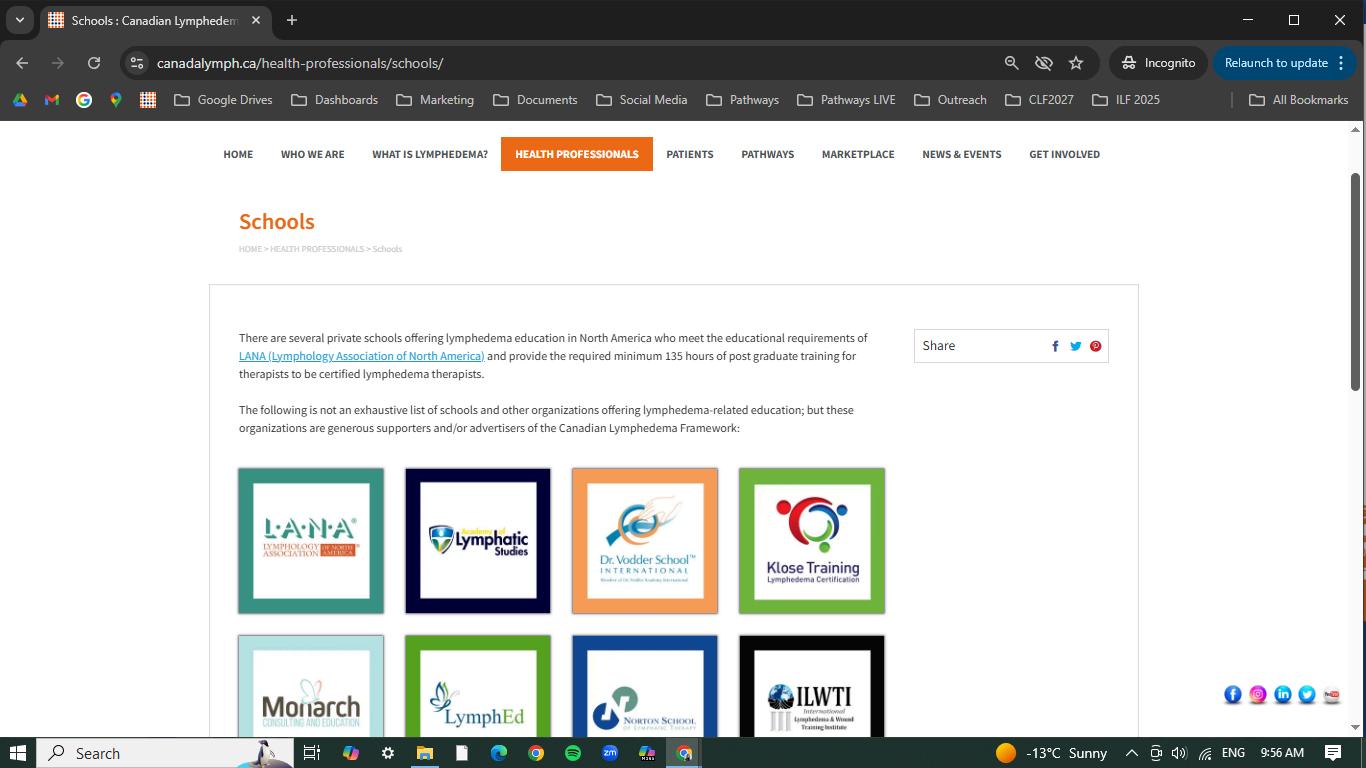Viewport: 1366px width, 768px height.
Task: Open the floating YouTube social icon
Action: coord(1331,695)
